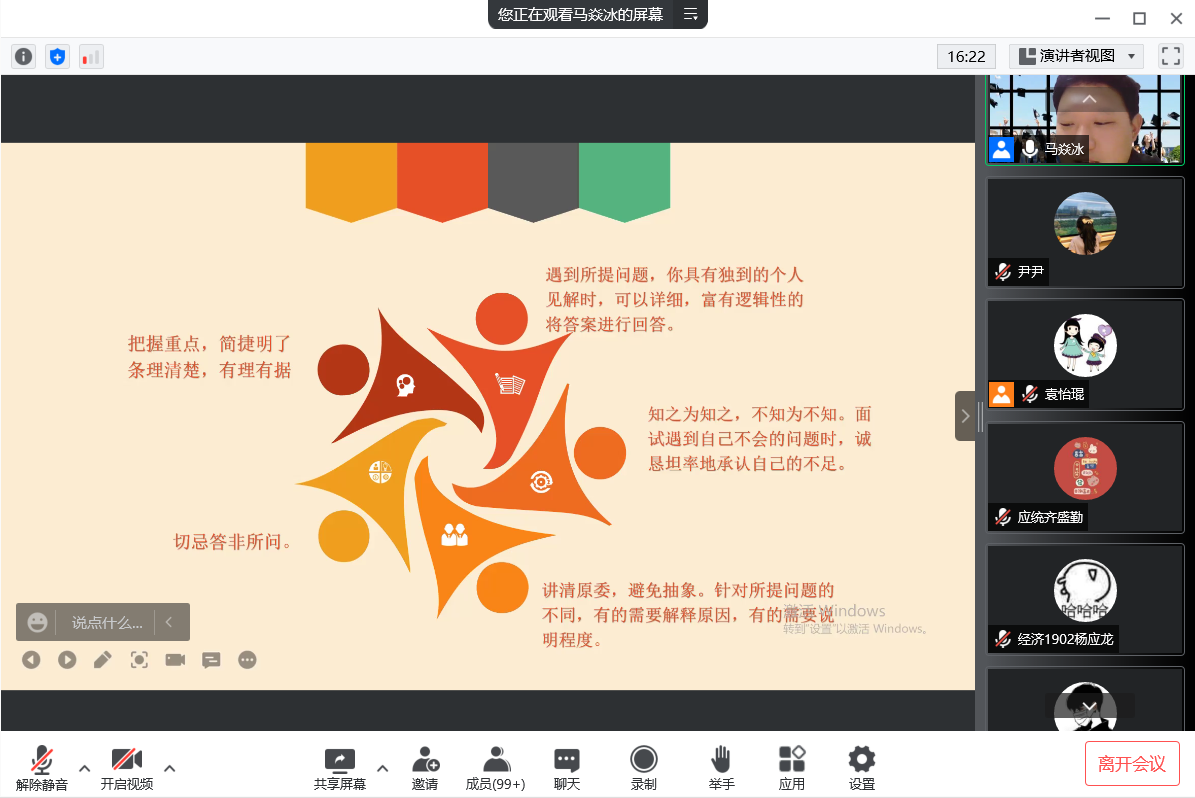Open the 成员(99+) participants list
1195x798 pixels.
(x=495, y=767)
